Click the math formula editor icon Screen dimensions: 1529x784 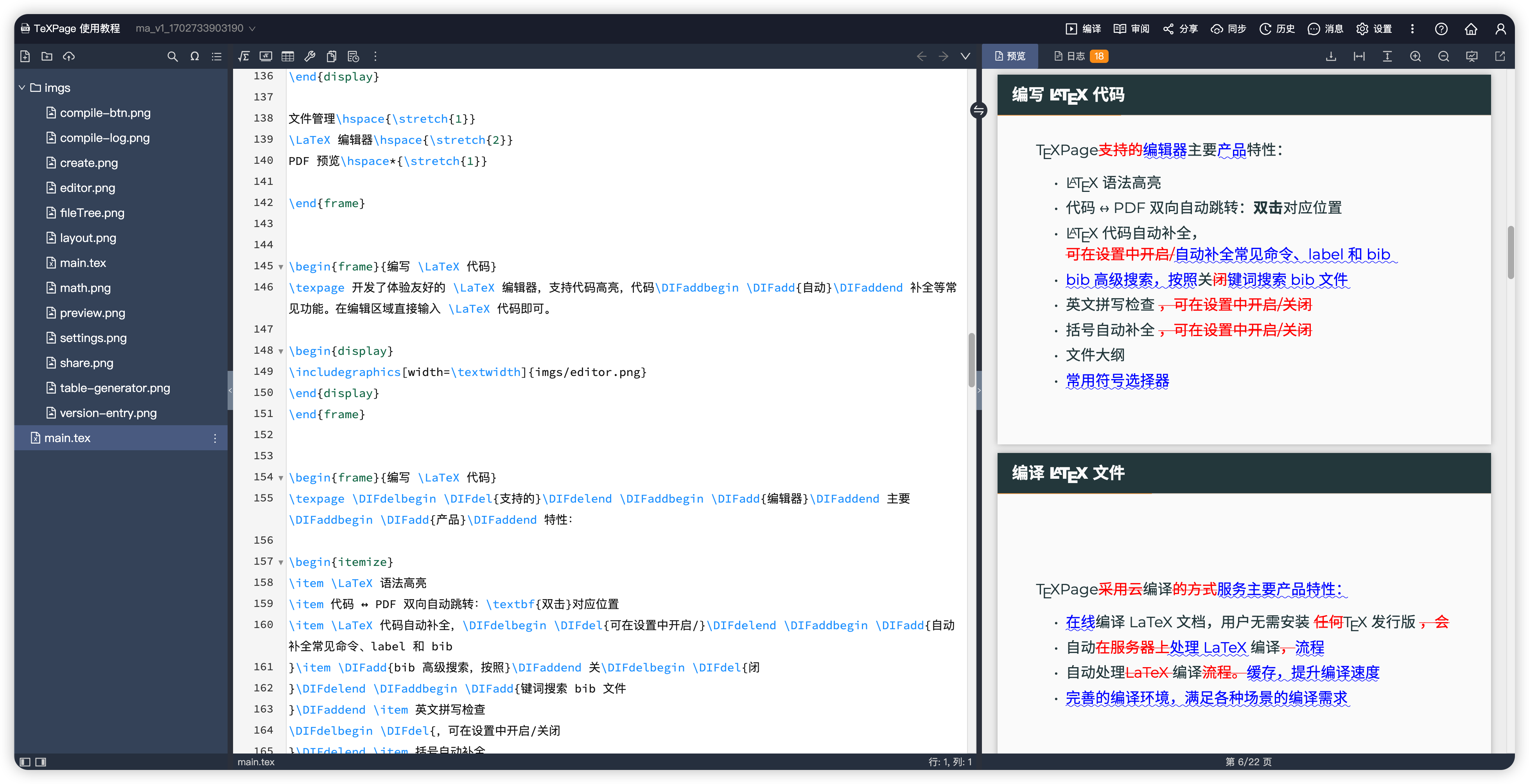pyautogui.click(x=243, y=56)
